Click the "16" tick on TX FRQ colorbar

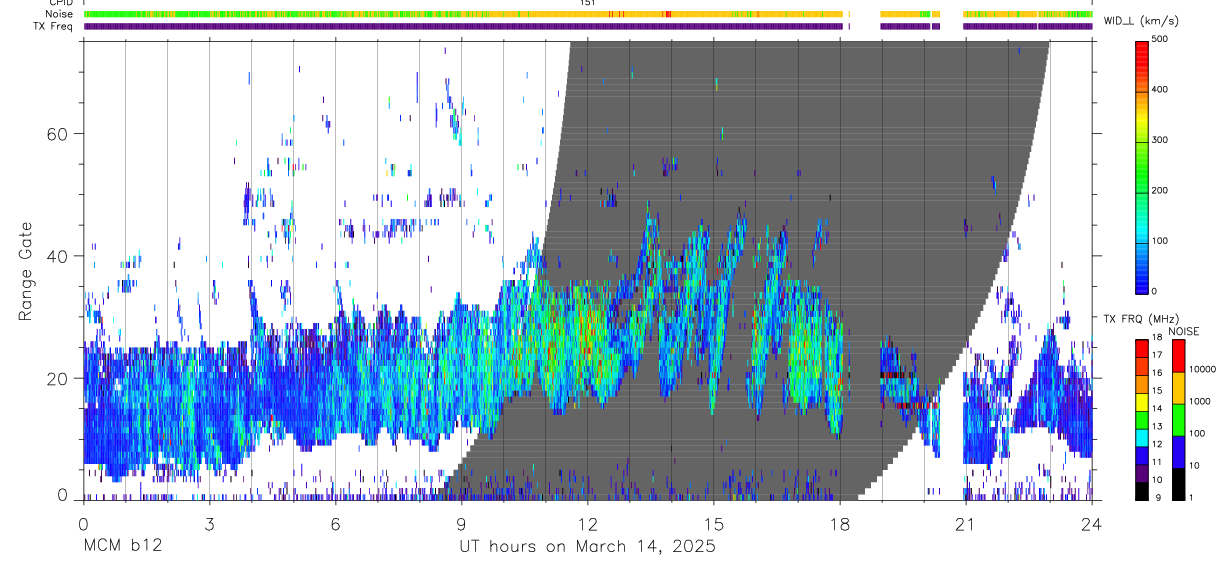(1157, 373)
